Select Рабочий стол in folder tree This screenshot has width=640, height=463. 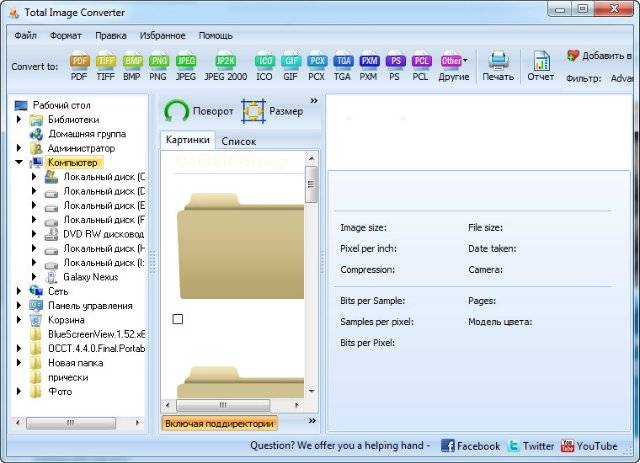click(x=61, y=105)
